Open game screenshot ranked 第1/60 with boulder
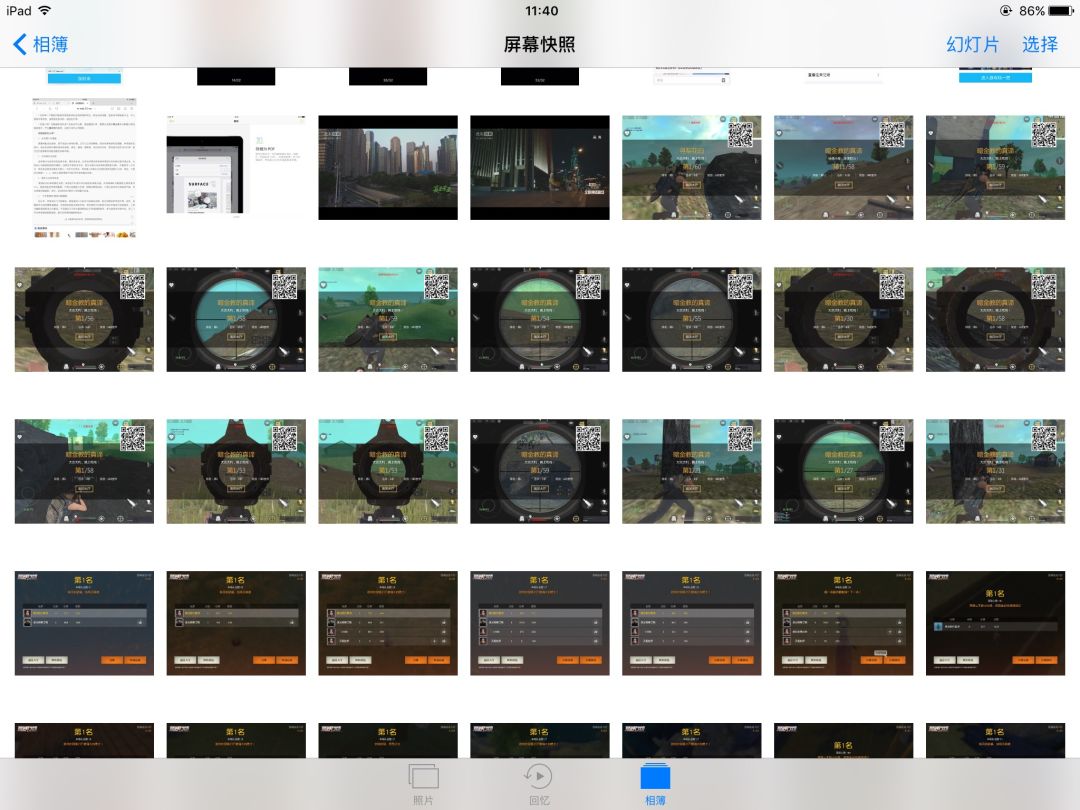The height and width of the screenshot is (810, 1080). [x=692, y=167]
